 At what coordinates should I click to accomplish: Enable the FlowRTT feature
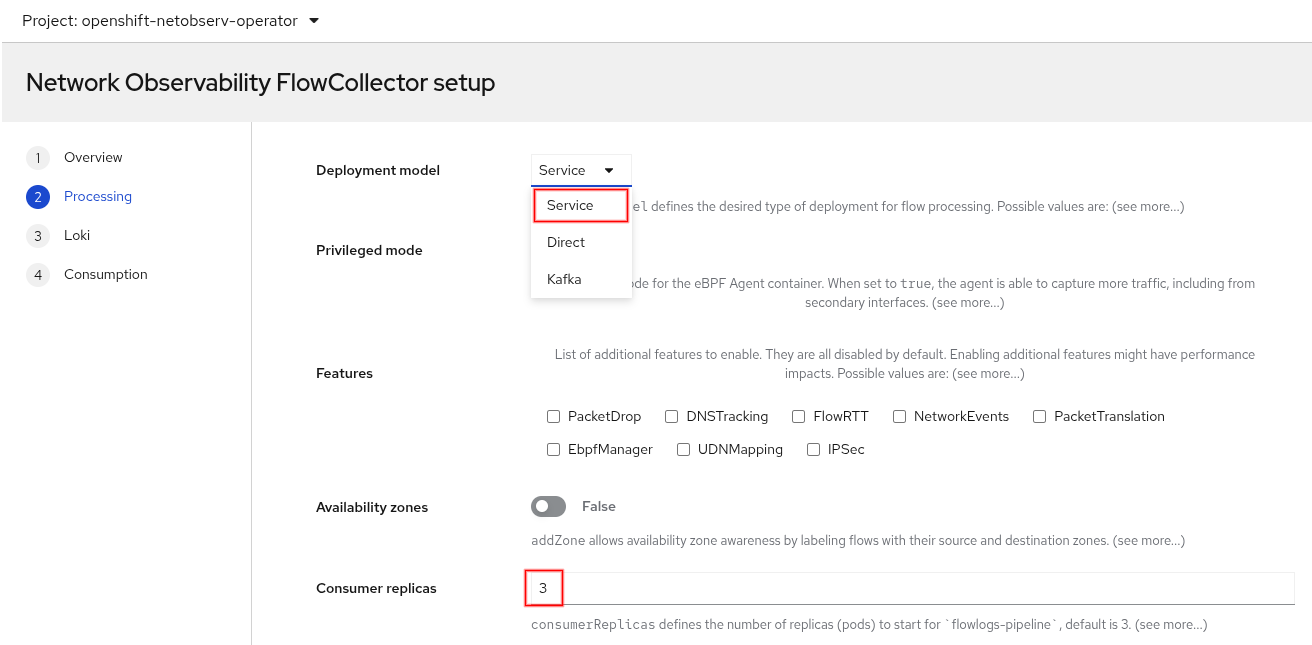pos(798,416)
